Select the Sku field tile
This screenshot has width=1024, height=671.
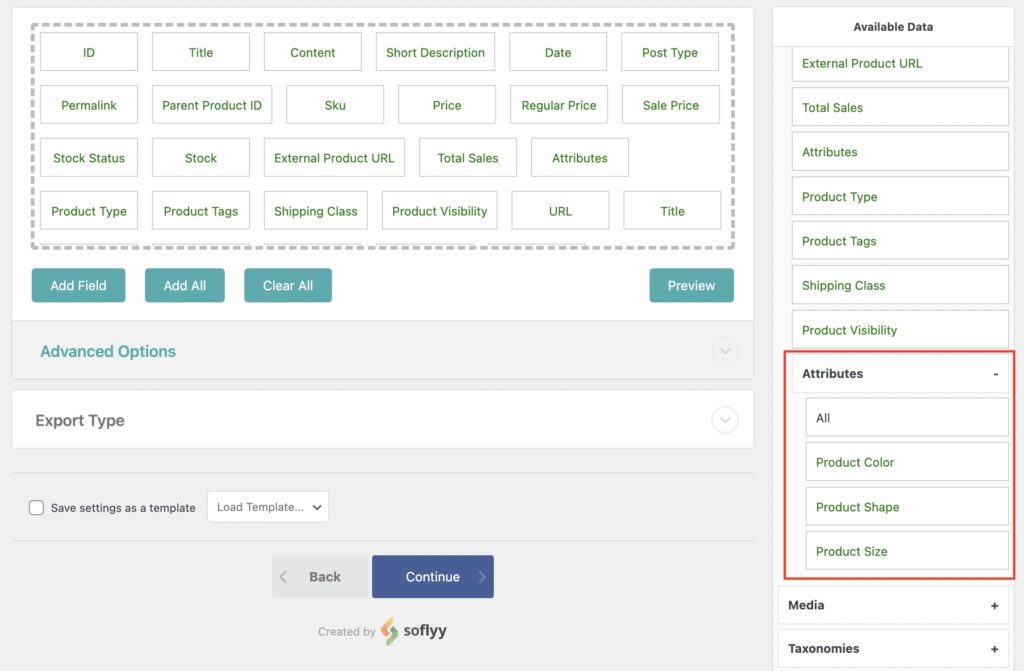(x=335, y=104)
